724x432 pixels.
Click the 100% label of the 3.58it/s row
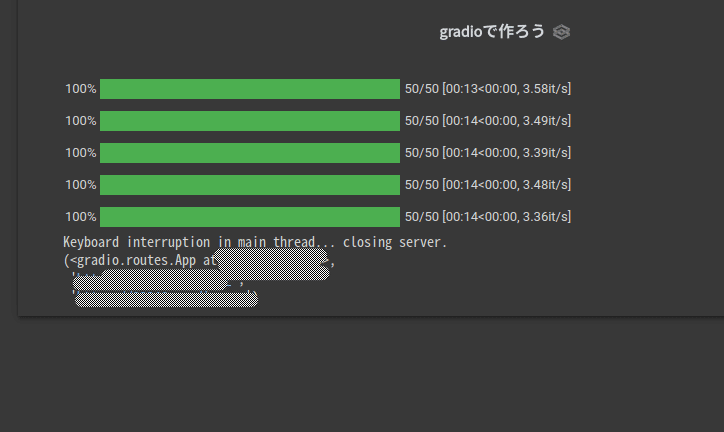coord(81,89)
